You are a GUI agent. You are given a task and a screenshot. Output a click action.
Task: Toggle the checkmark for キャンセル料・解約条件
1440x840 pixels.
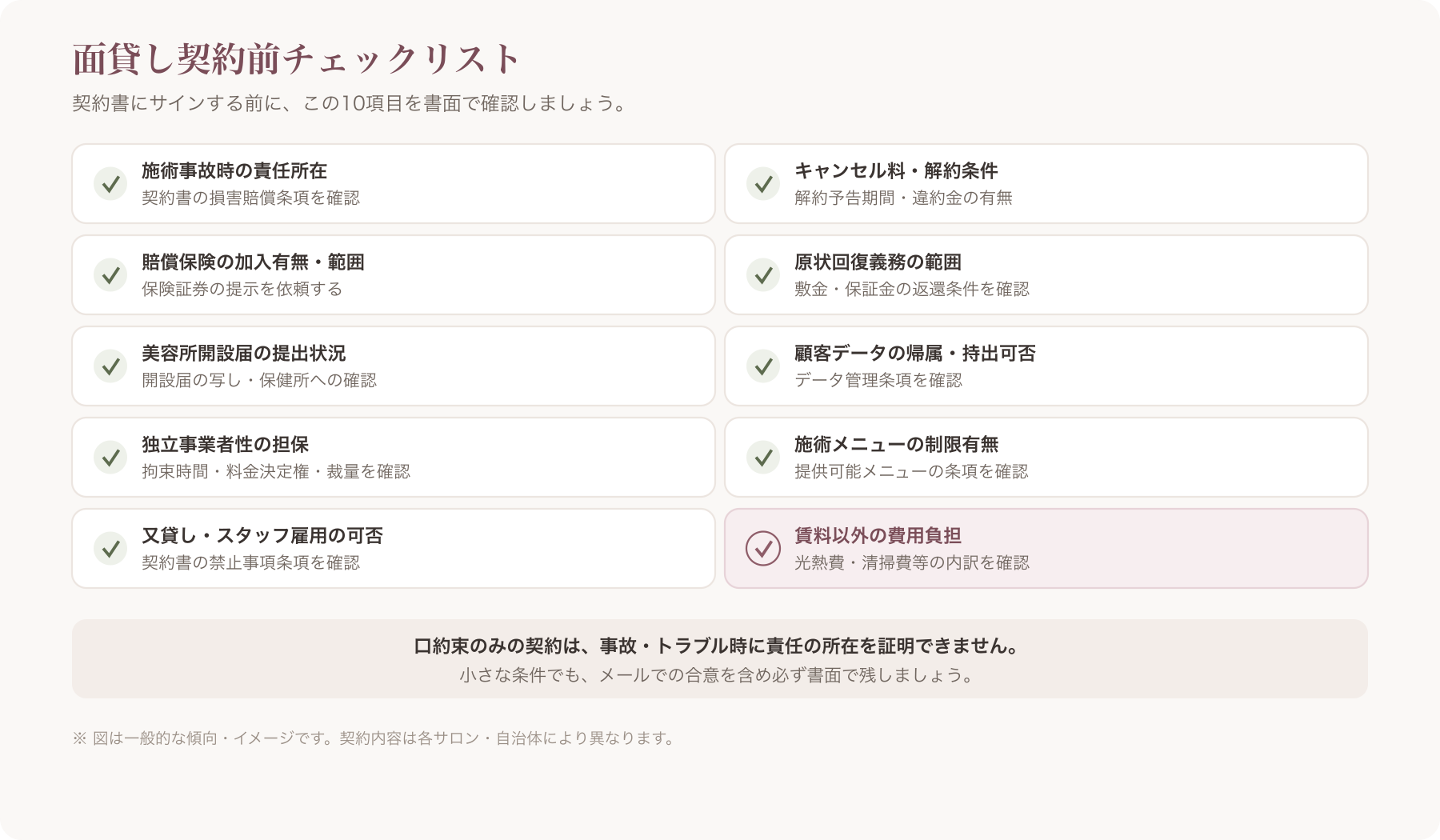click(763, 184)
